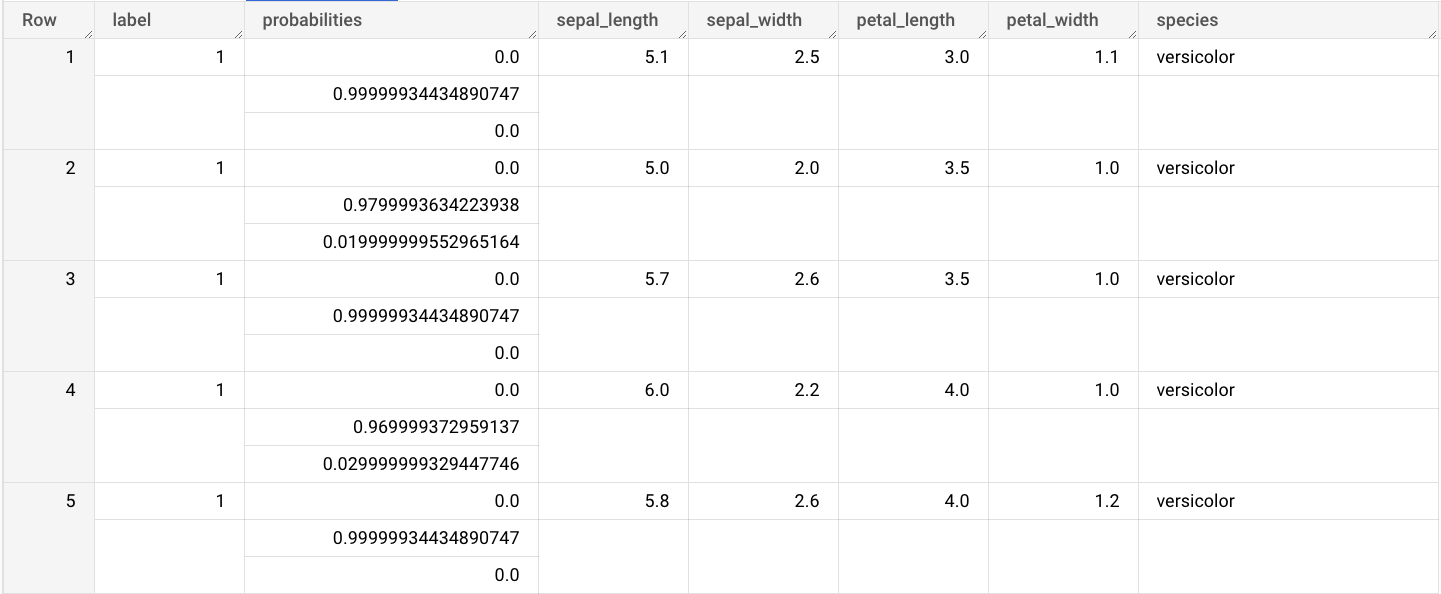Click sepal_length value 6.0 in row 4
The image size is (1441, 594).
tap(659, 389)
